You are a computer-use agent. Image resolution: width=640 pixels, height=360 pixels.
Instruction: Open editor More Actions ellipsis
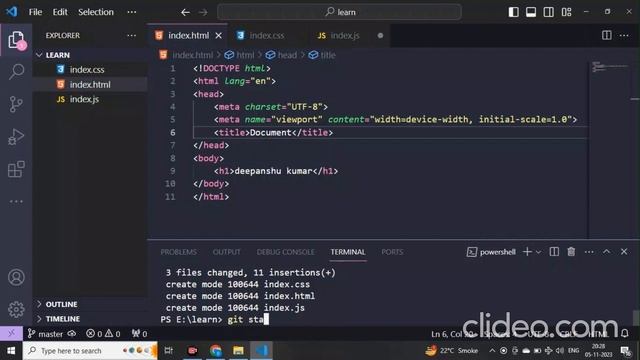click(x=624, y=36)
